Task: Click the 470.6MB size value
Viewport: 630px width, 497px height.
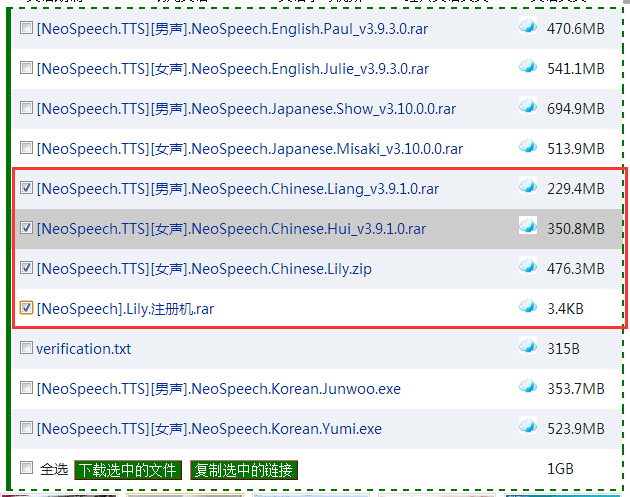Action: [576, 29]
